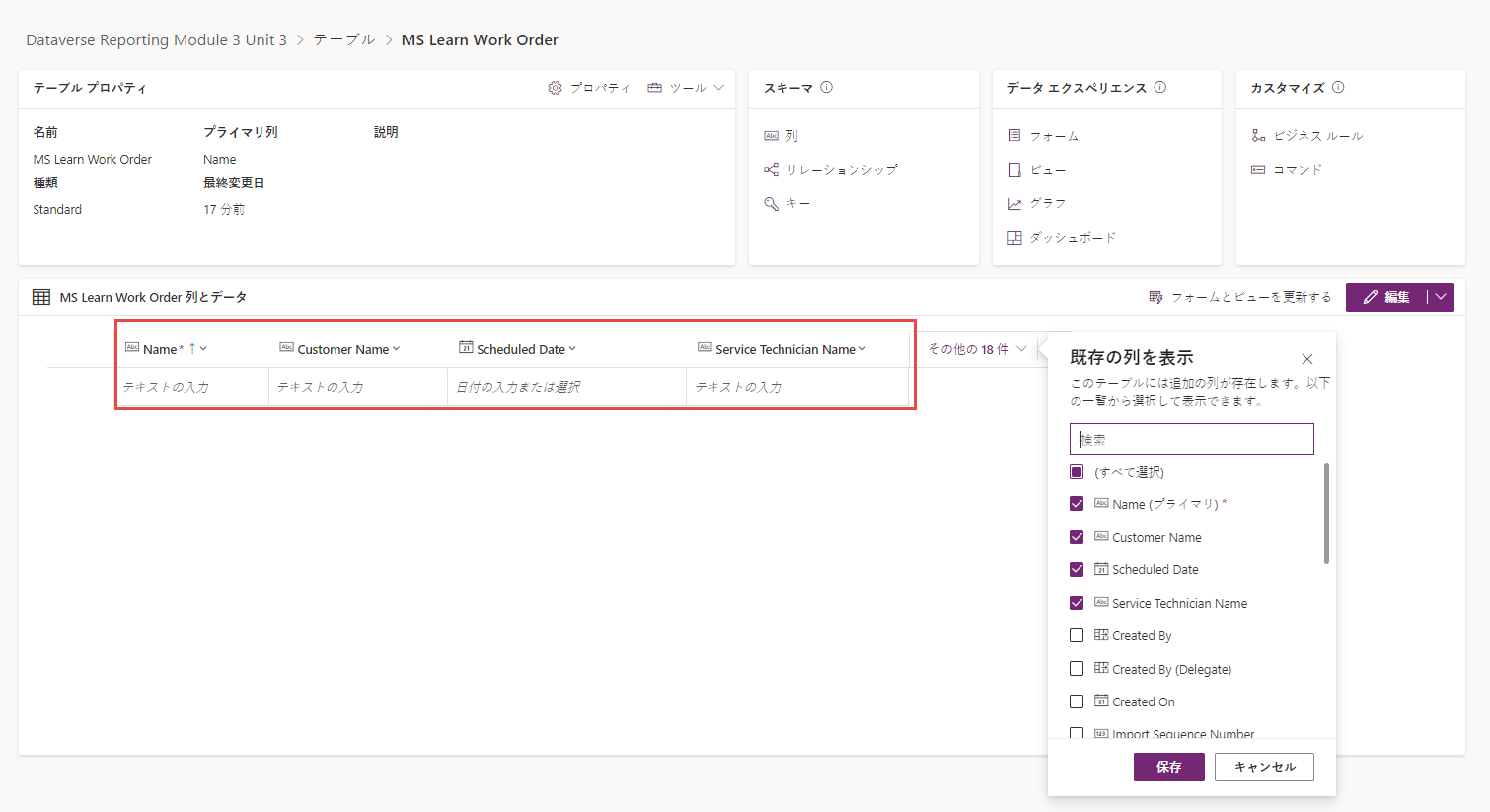Click the Scheduled Date 日付の入力または選択 cell
Image resolution: width=1490 pixels, height=812 pixels.
tap(566, 387)
